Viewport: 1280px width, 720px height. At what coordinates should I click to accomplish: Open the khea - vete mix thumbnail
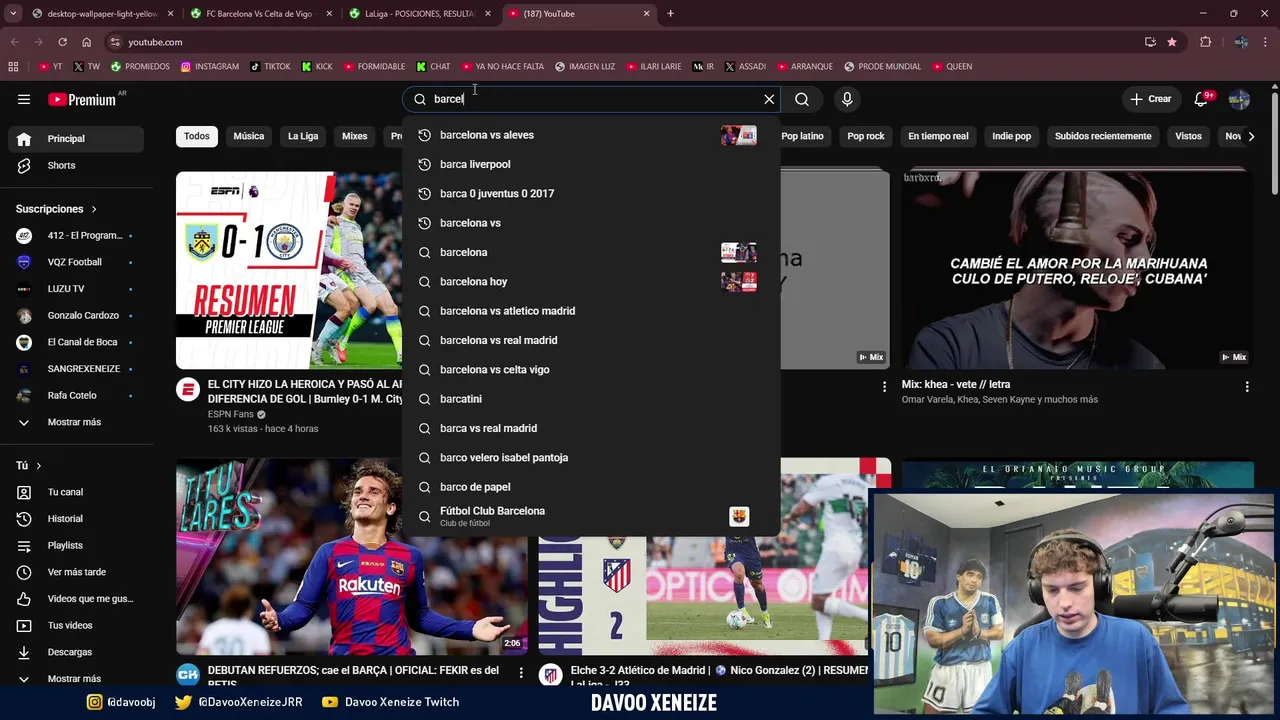coord(1077,270)
